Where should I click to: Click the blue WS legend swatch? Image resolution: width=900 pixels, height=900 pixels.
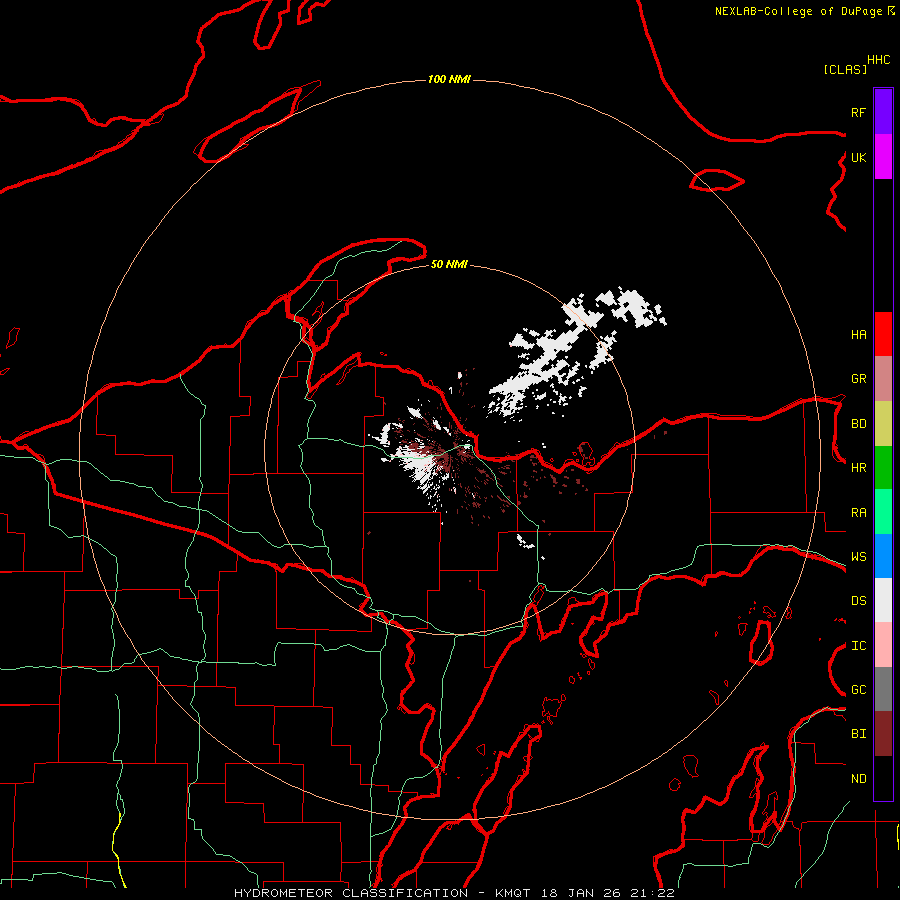point(883,556)
